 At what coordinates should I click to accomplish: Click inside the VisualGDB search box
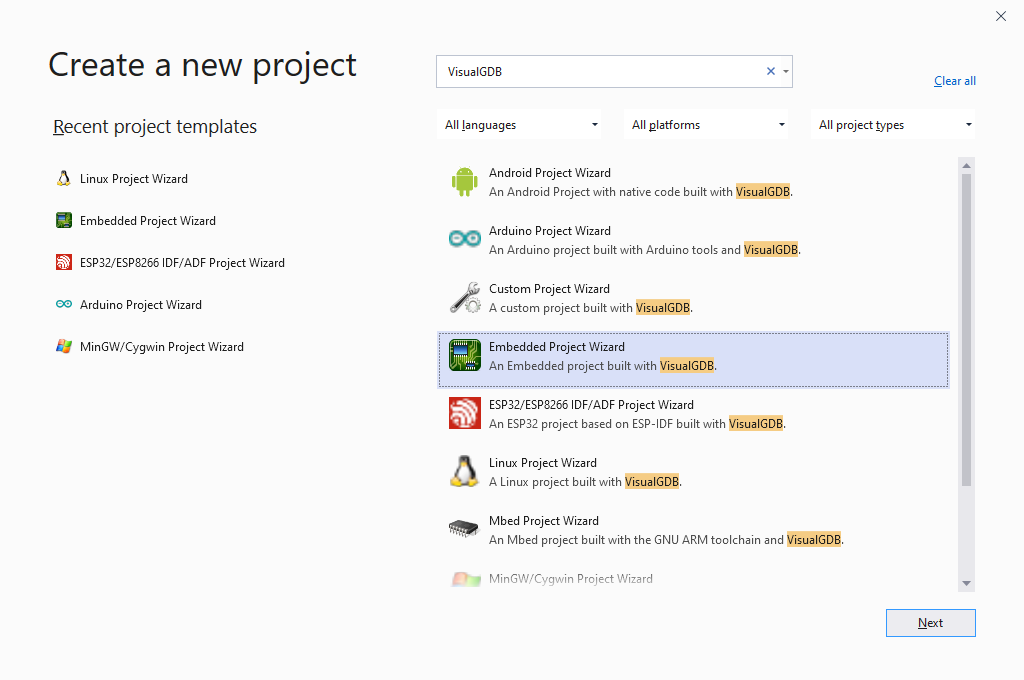(600, 71)
